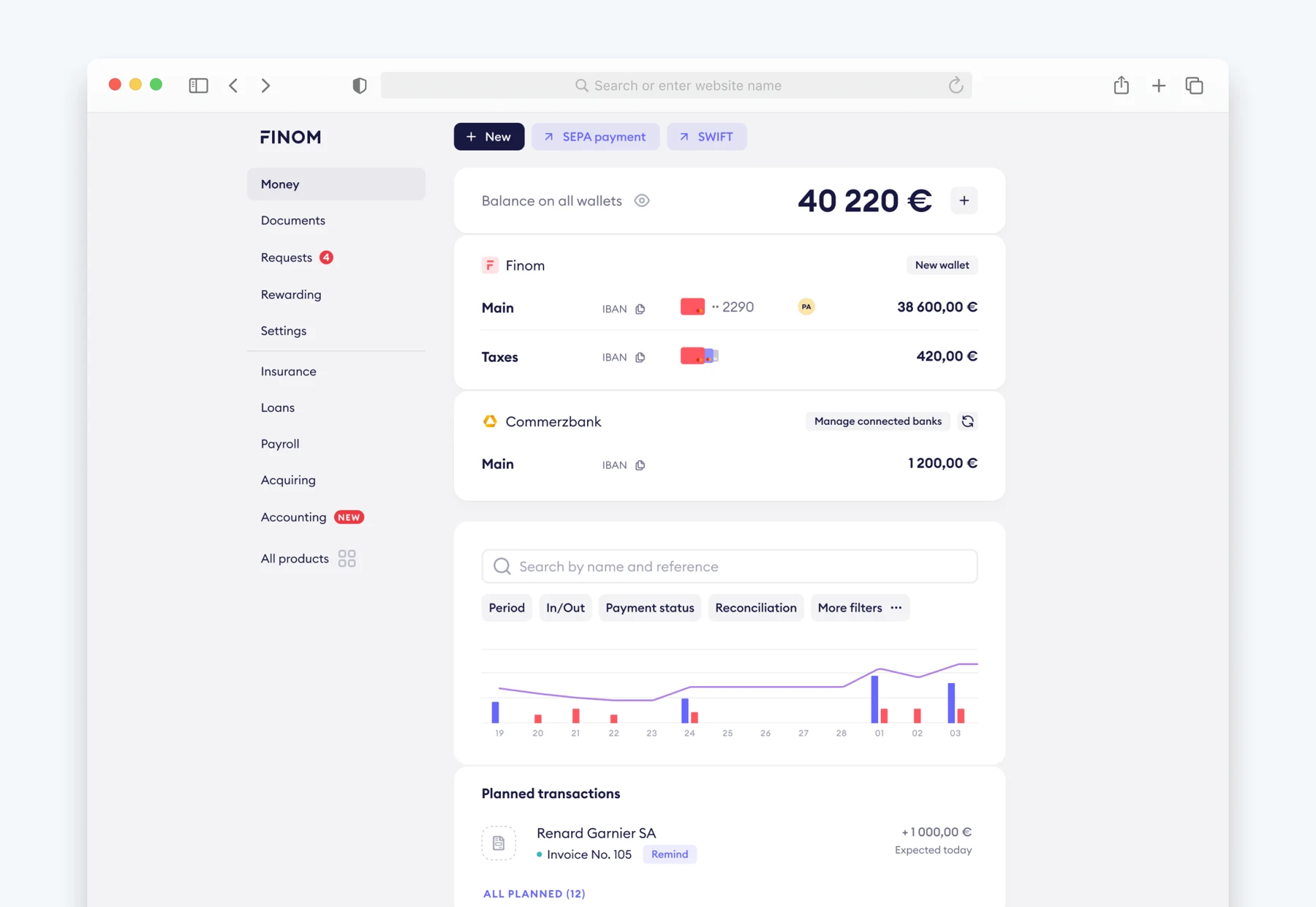Screen dimensions: 1316x907
Task: Open Insurance in the sidebar
Action: [289, 371]
